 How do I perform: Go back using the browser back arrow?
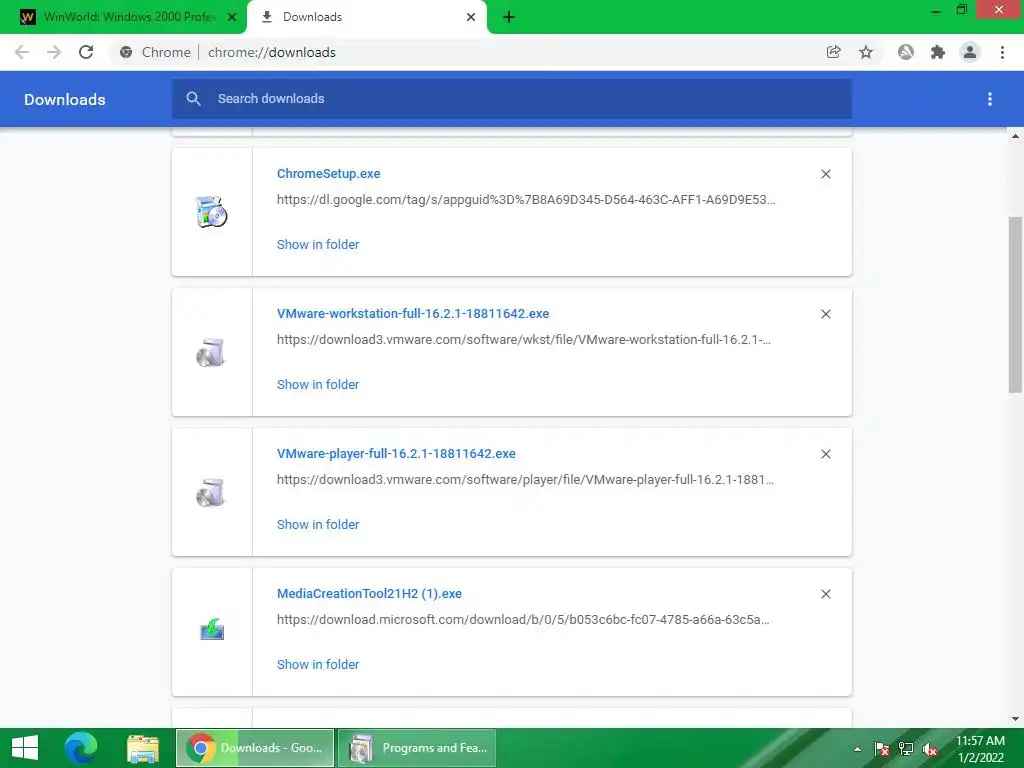22,52
